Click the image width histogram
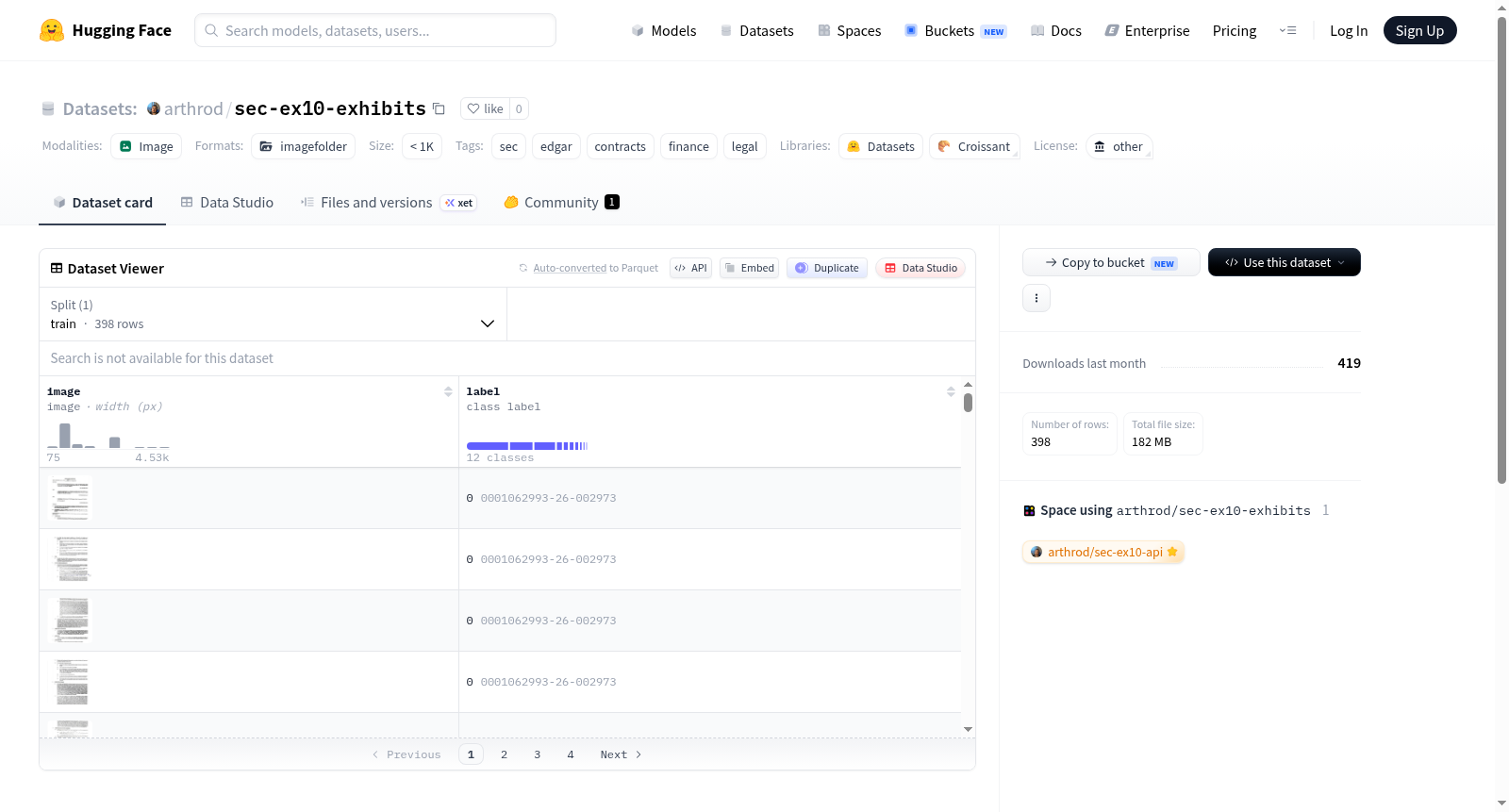 [x=108, y=435]
